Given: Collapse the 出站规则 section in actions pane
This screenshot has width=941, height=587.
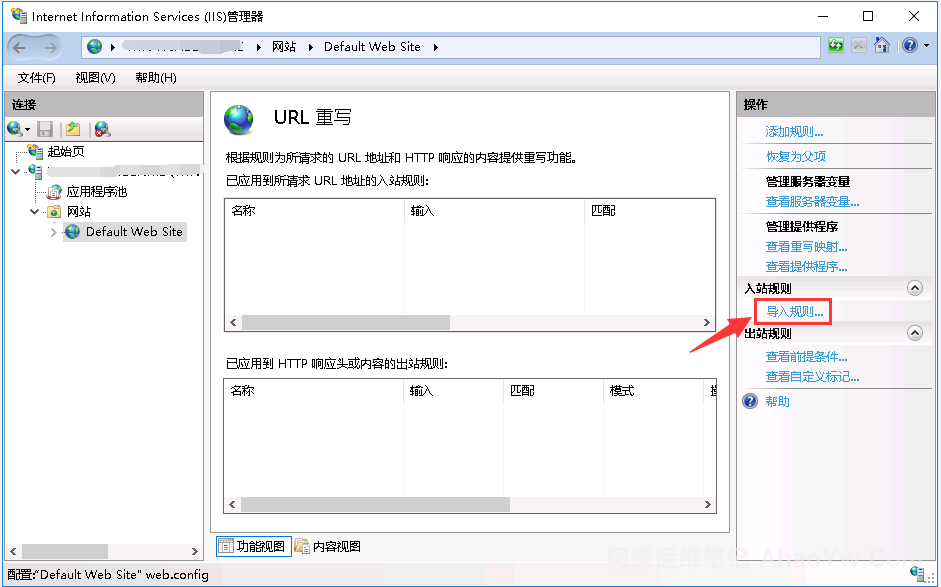Looking at the screenshot, I should tap(914, 333).
